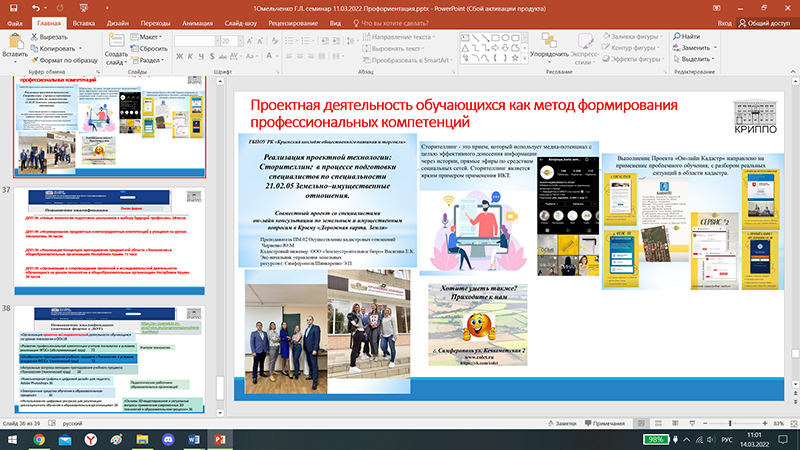Click the Найти find button
Viewport: 800px width, 450px height.
(687, 37)
